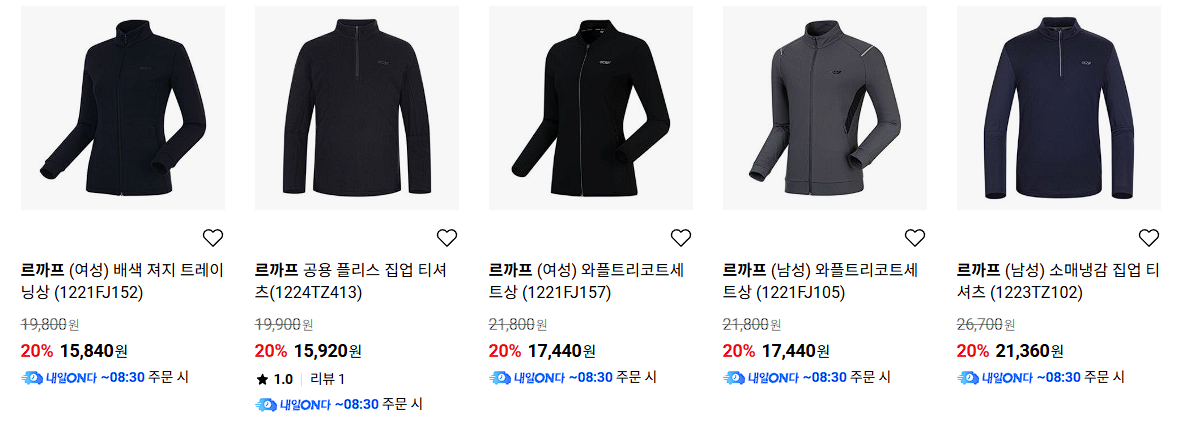Toggle wishlist heart for product 1221FJ152
The image size is (1183, 423).
213,238
